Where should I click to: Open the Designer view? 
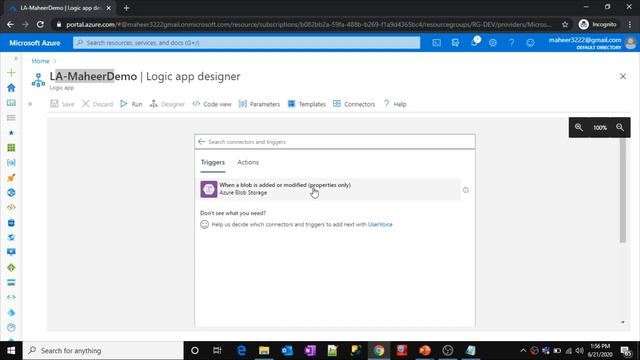pos(167,104)
